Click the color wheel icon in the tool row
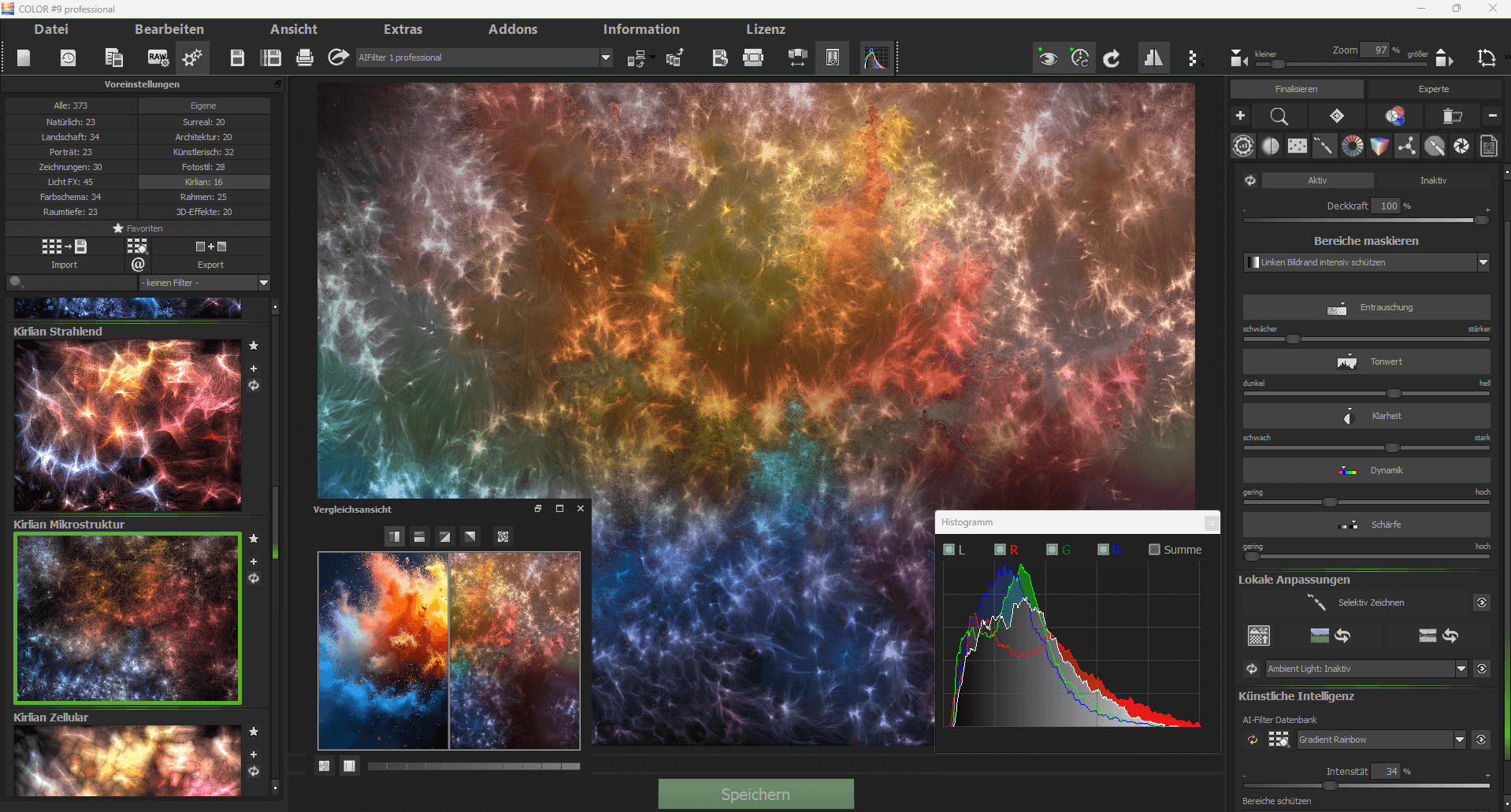 click(x=1352, y=146)
